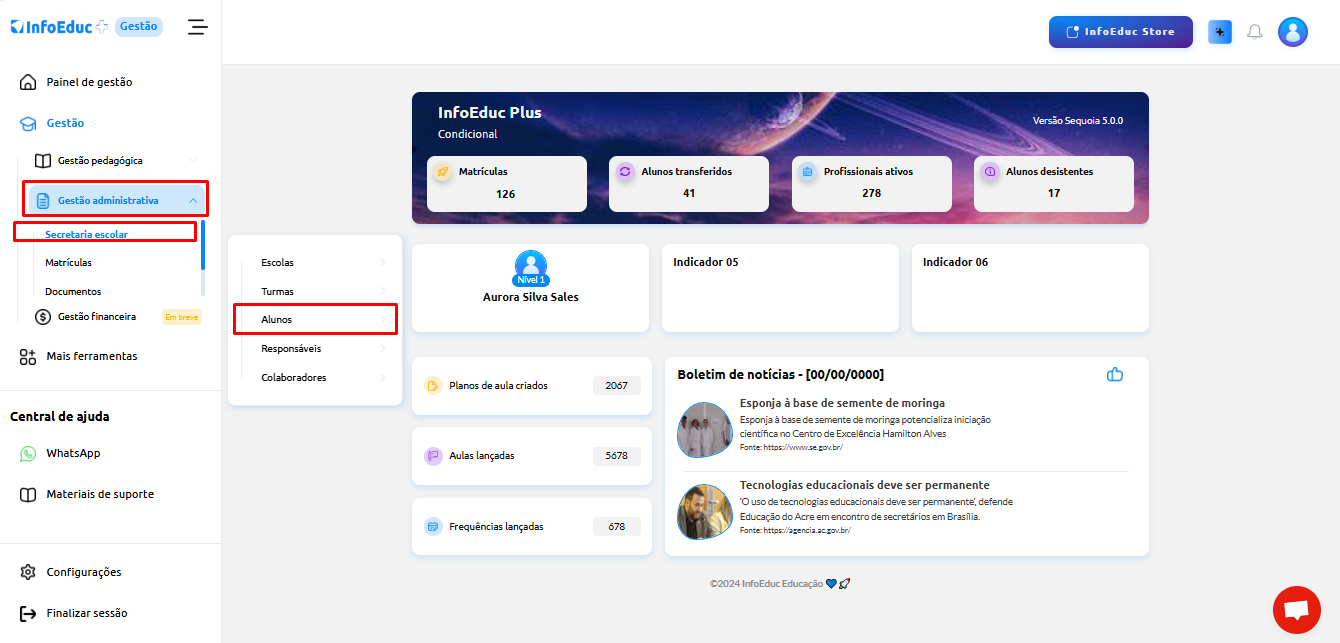1340x643 pixels.
Task: Click the InfoEduc logo
Action: 59,28
